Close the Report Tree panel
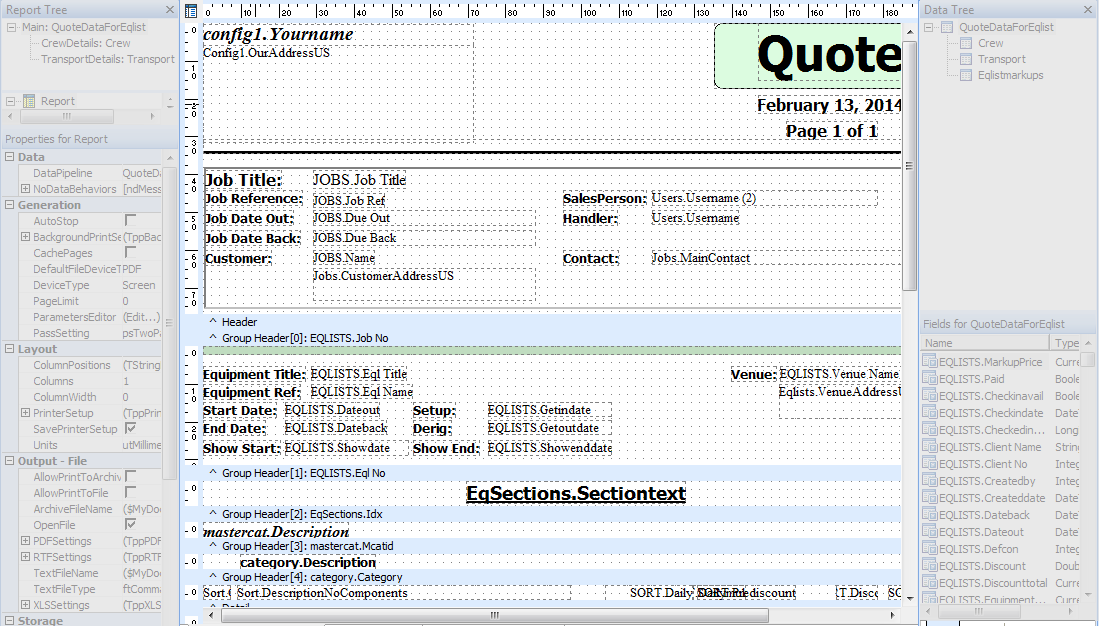1099x626 pixels. (x=172, y=9)
